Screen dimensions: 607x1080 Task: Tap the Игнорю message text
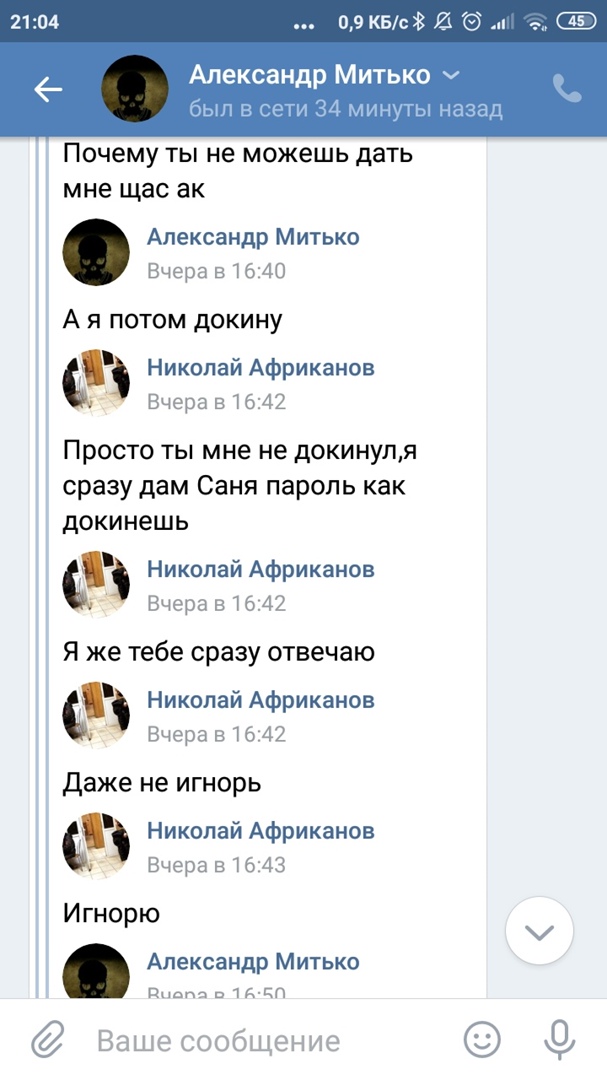[x=111, y=913]
